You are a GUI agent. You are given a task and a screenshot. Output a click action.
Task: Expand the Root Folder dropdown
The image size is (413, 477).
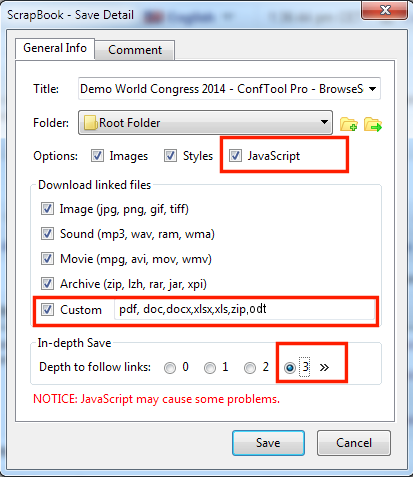tap(324, 122)
